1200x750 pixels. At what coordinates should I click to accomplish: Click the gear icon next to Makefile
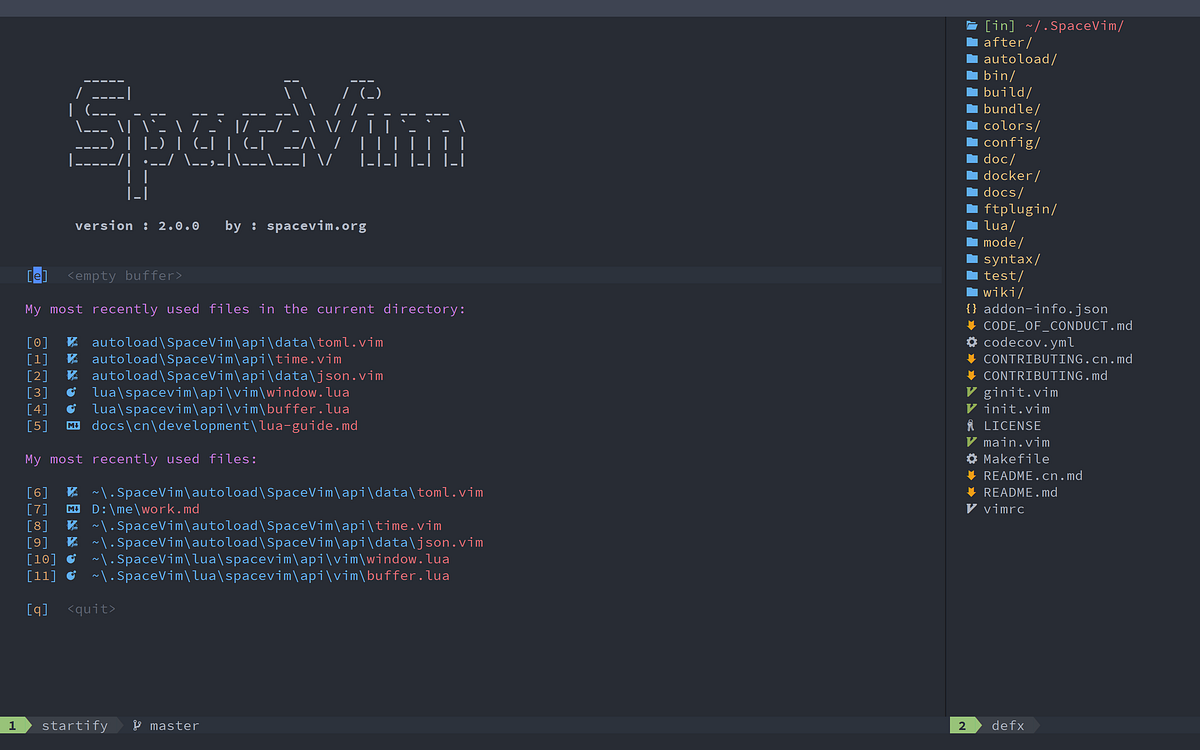971,458
